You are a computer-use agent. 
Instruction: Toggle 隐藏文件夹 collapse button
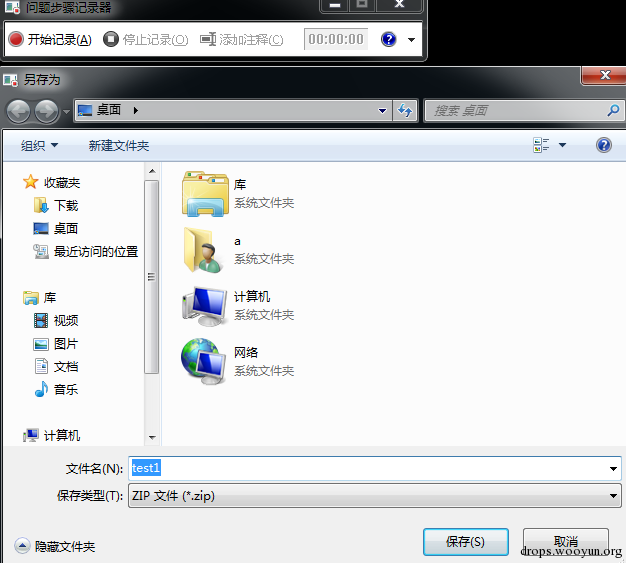coord(22,545)
